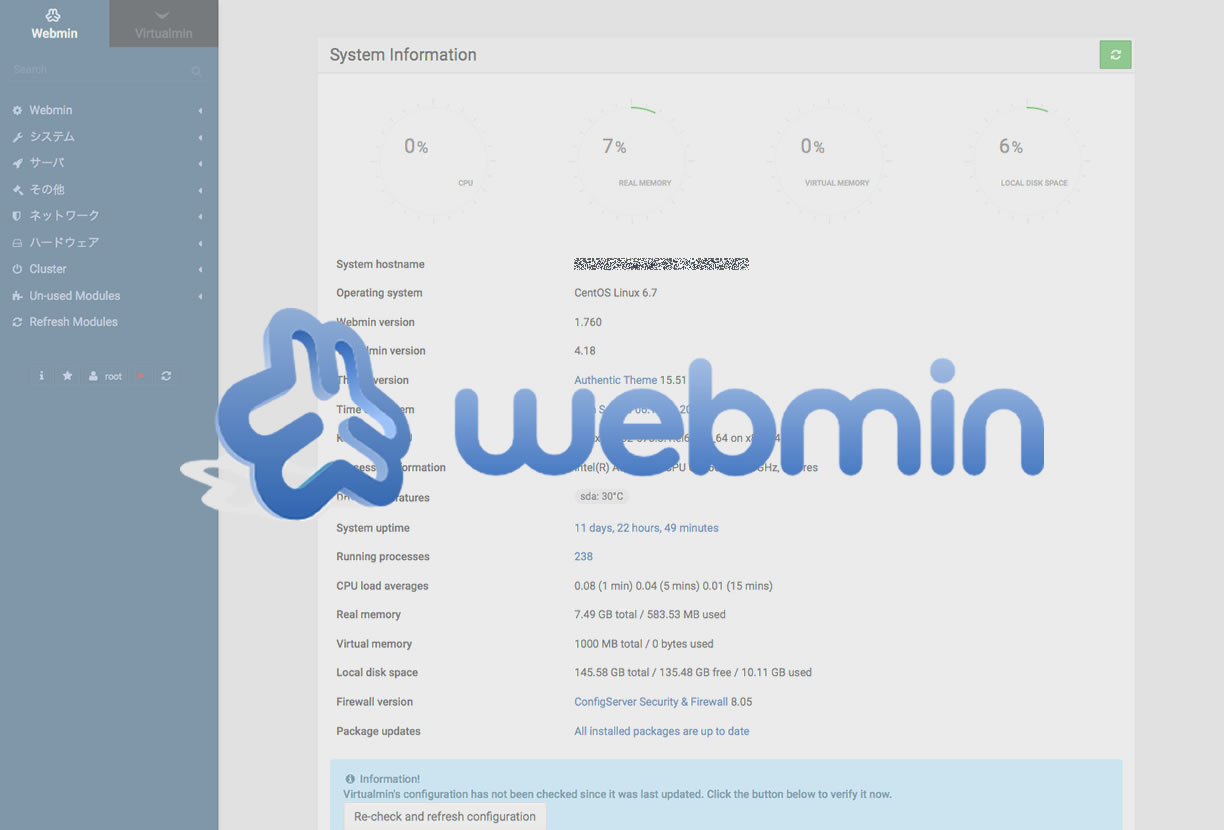
Task: Click the Webmin version value 1.760
Action: coord(588,322)
